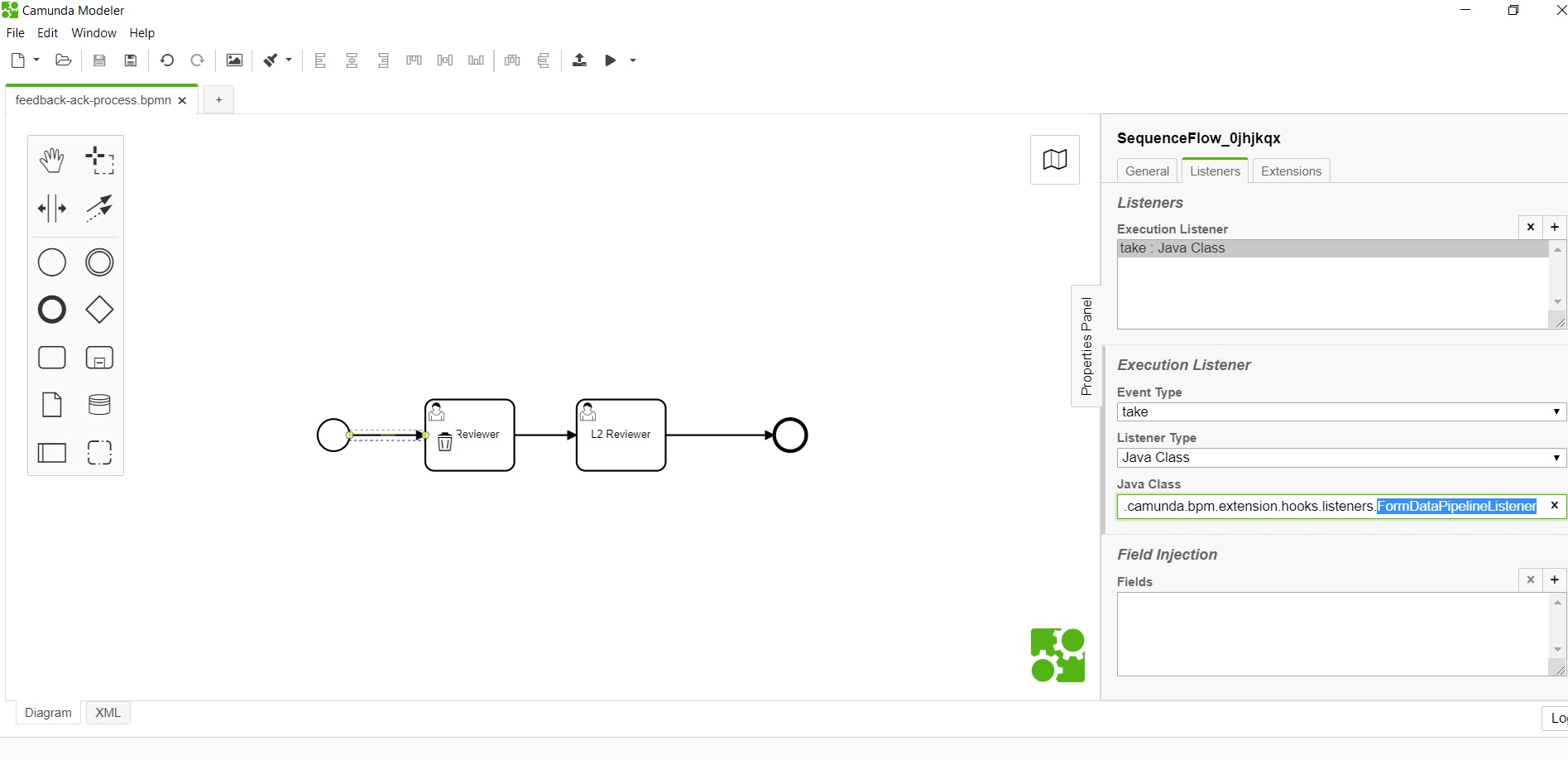
Task: Switch to the XML view tab
Action: 108,713
